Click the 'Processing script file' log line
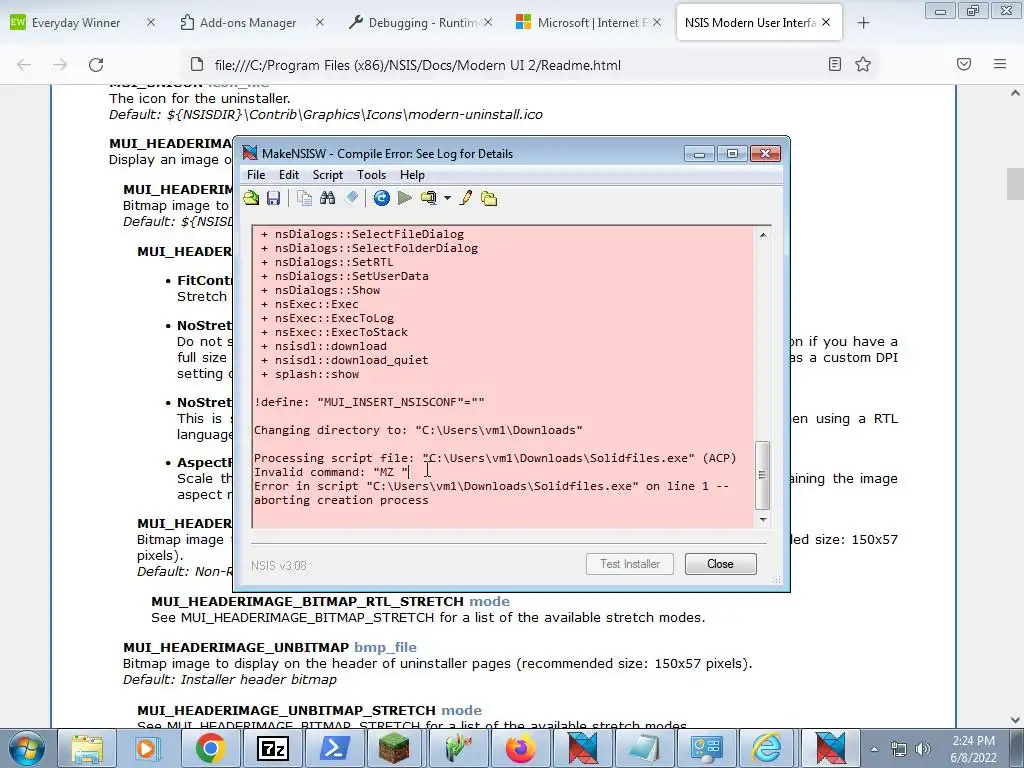The width and height of the screenshot is (1024, 768). [x=495, y=458]
